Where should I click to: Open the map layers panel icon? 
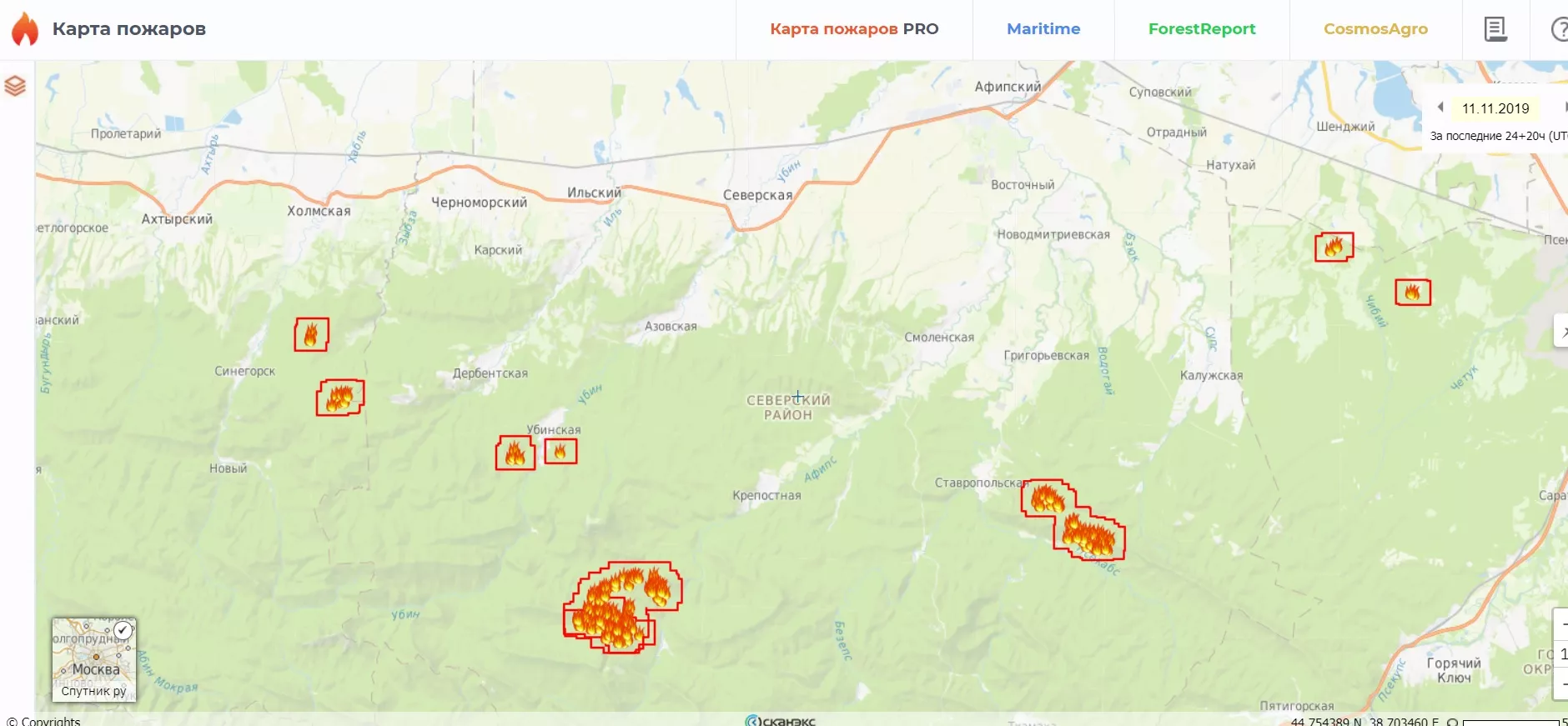[15, 86]
